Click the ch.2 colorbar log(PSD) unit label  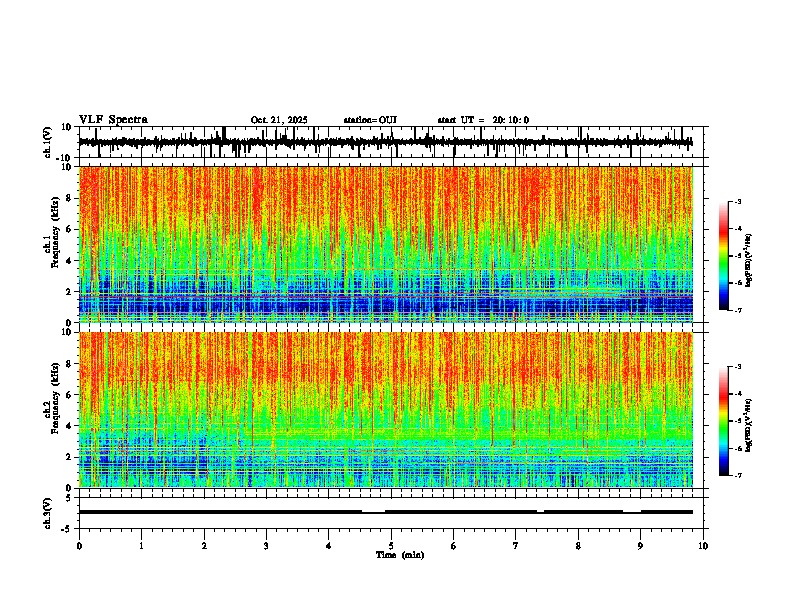point(749,425)
